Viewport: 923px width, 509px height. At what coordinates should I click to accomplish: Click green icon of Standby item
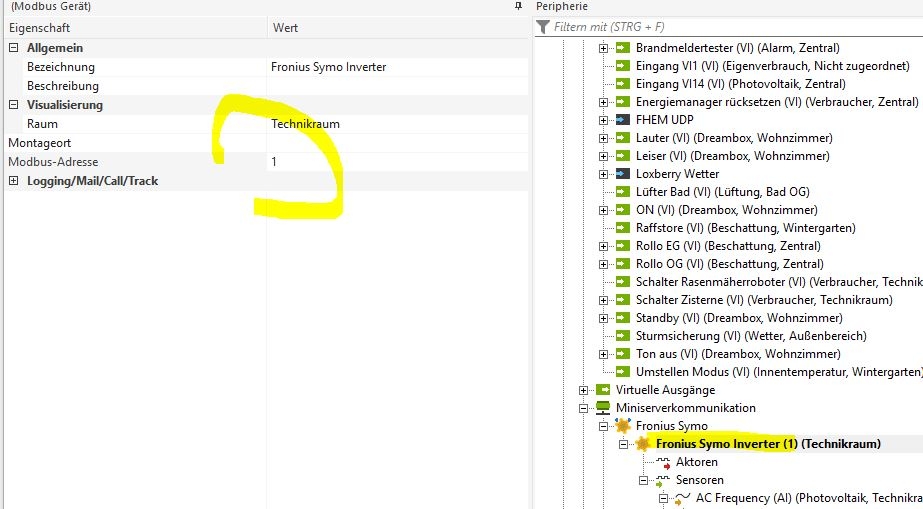623,318
